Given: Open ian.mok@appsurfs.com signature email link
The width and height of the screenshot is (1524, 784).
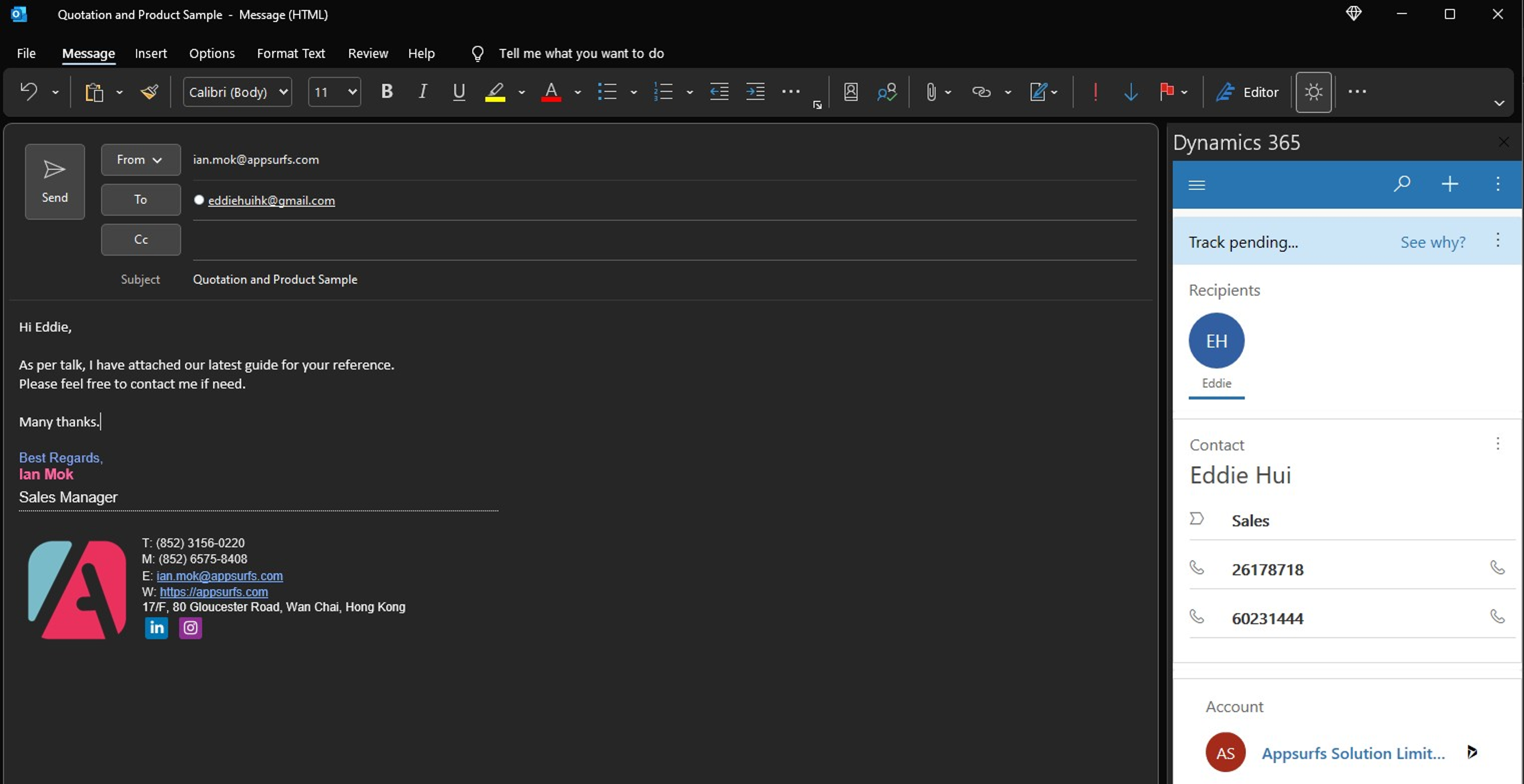Looking at the screenshot, I should (220, 575).
